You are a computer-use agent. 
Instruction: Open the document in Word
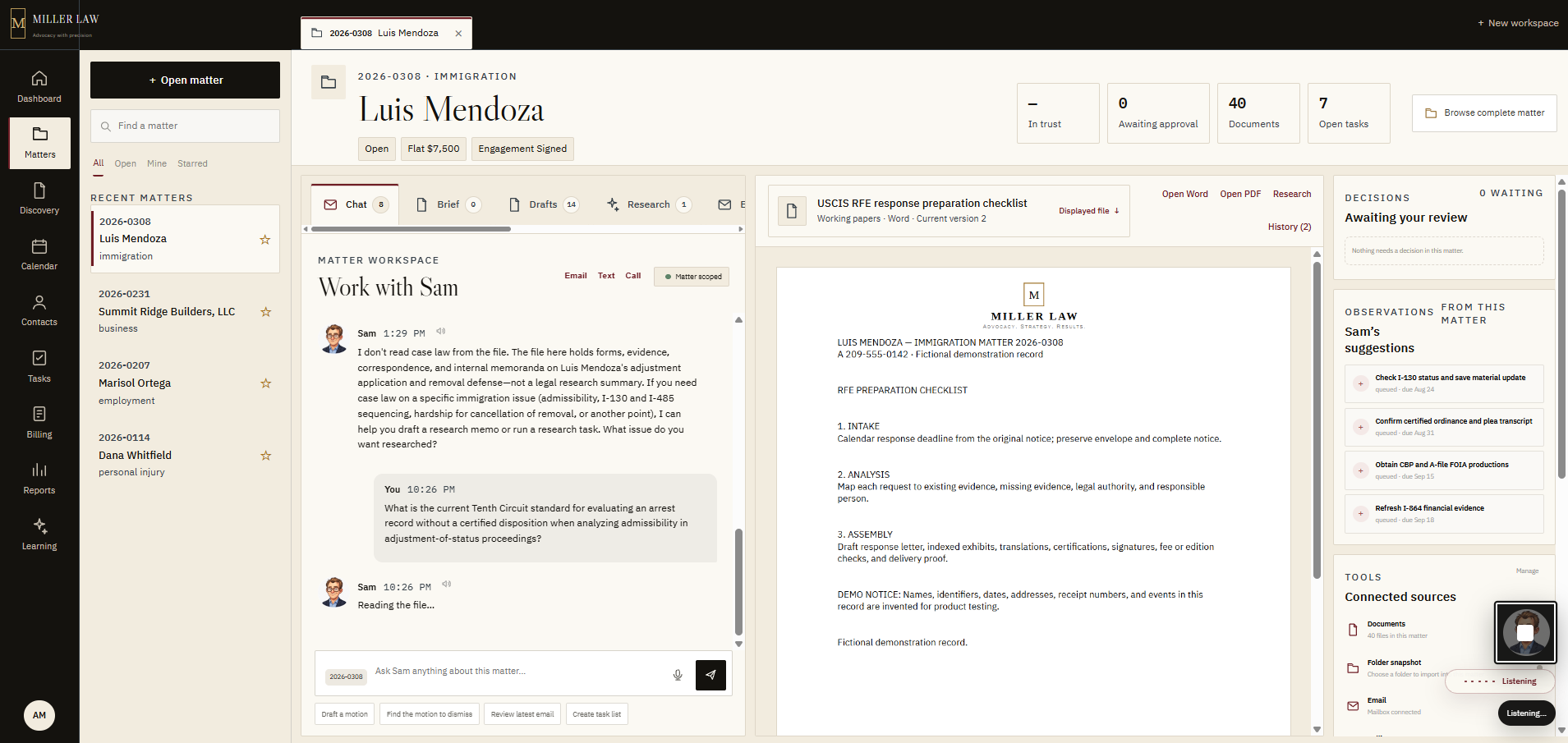(x=1184, y=194)
